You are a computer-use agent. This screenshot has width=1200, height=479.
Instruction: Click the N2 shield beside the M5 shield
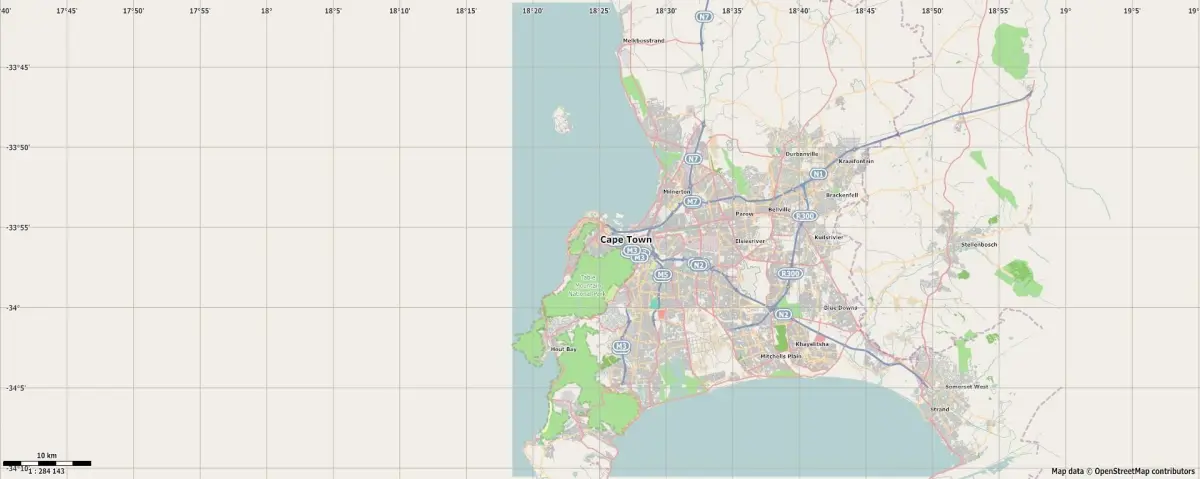[698, 265]
